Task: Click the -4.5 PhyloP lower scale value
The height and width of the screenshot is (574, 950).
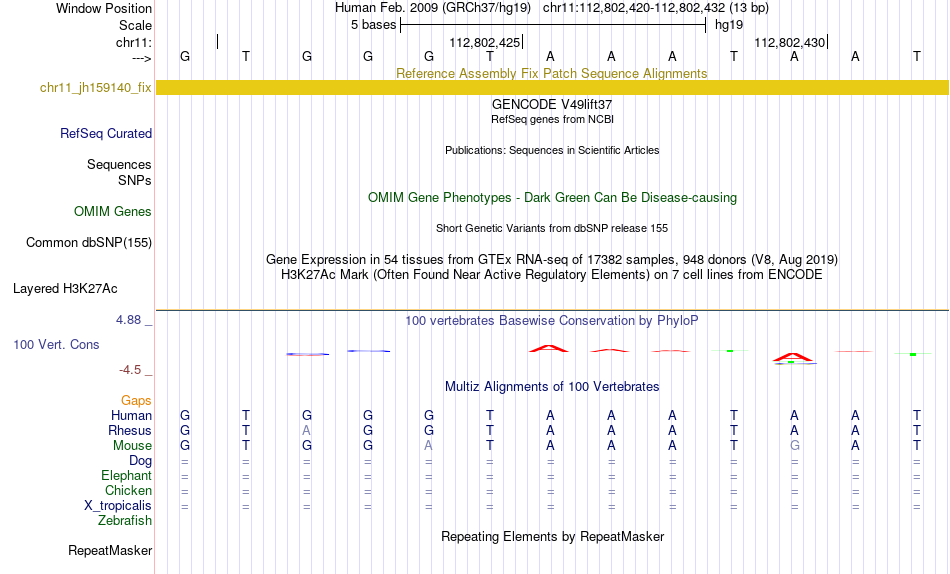Action: pos(130,370)
